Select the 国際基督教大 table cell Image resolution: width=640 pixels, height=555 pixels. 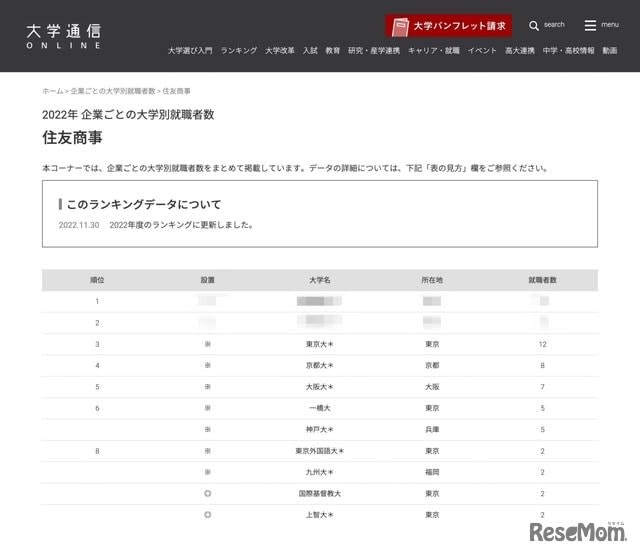click(x=320, y=493)
